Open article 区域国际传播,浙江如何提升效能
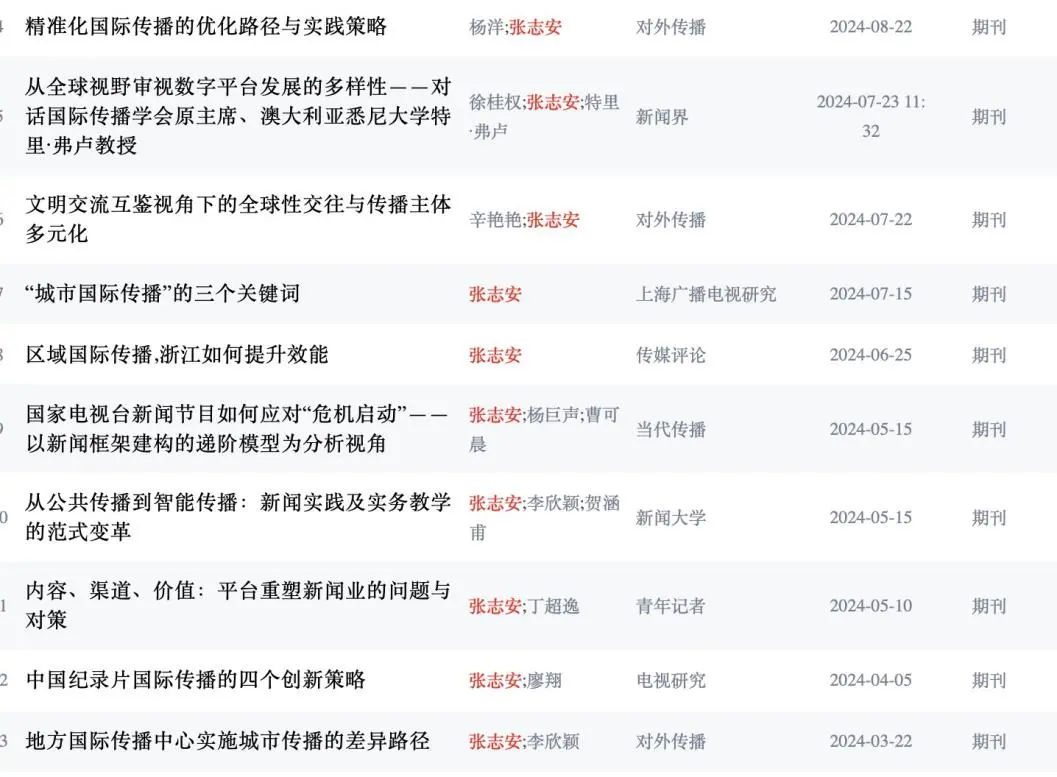1057x777 pixels. click(177, 354)
